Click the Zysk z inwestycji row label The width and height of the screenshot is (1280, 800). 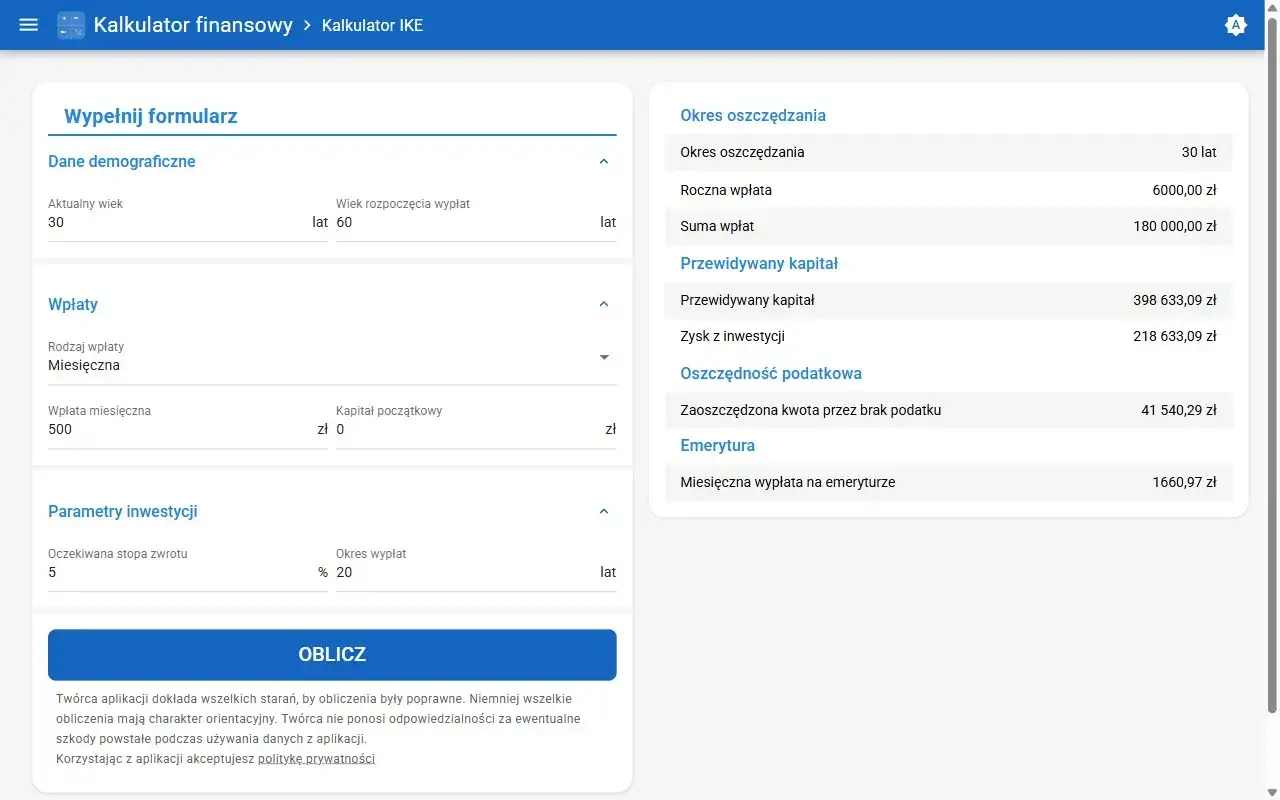pyautogui.click(x=732, y=336)
